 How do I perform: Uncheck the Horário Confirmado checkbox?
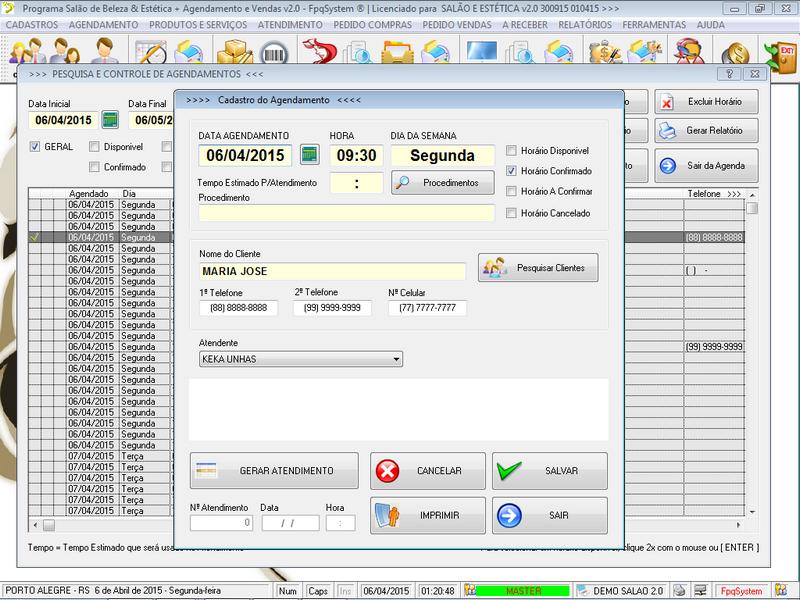[x=512, y=171]
